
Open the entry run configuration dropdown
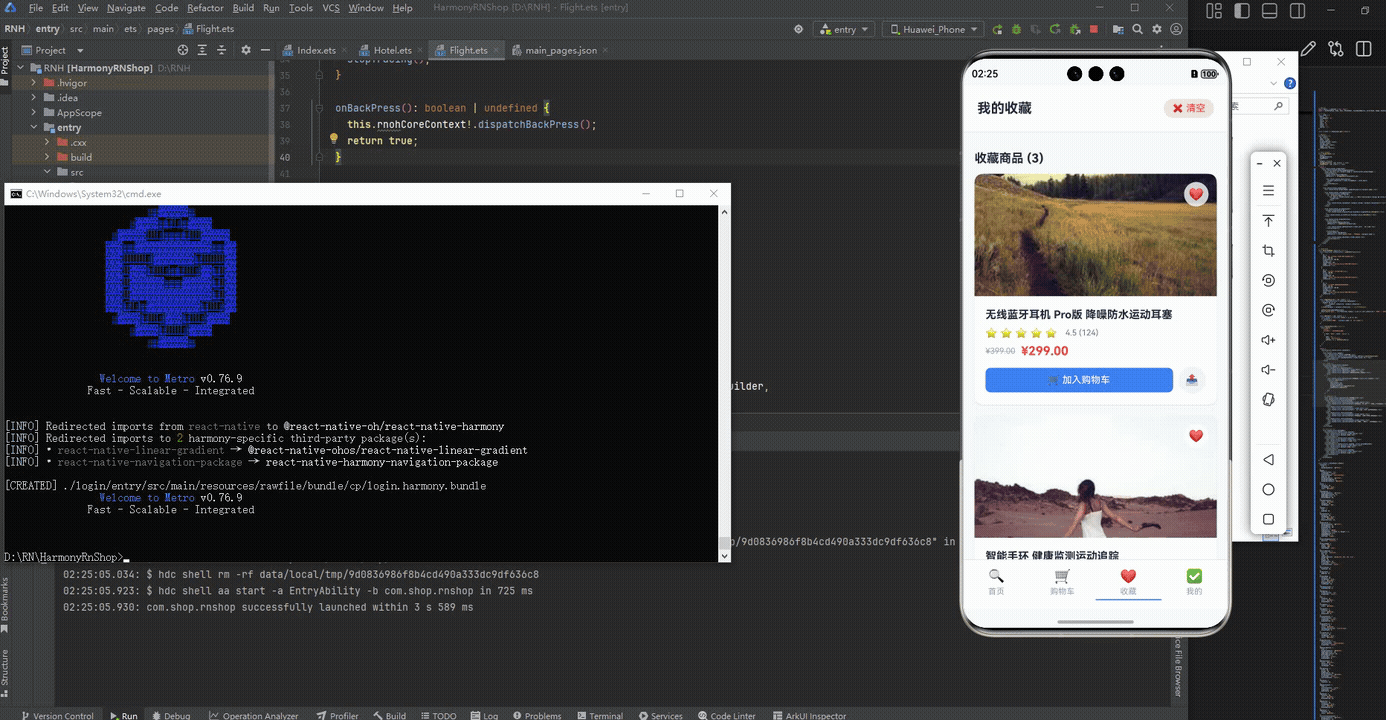click(x=844, y=29)
